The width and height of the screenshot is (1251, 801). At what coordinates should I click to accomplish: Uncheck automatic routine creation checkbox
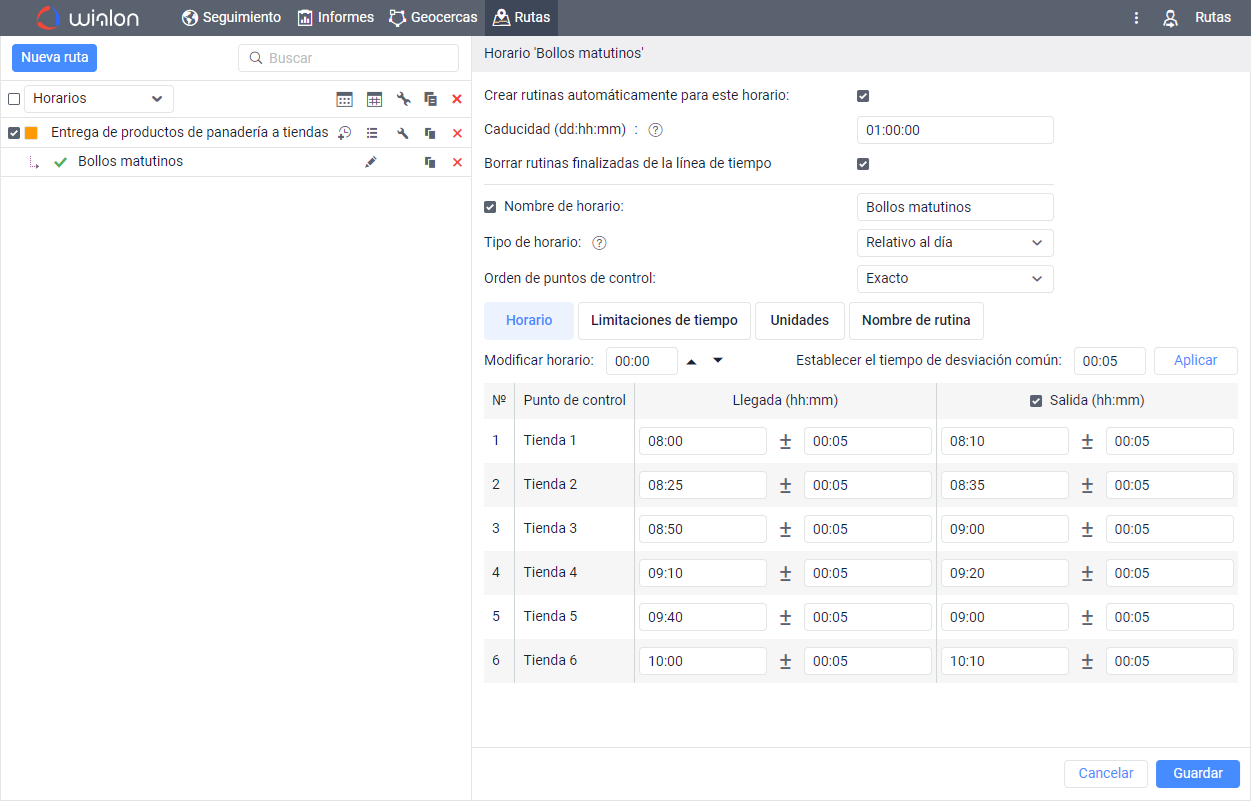863,96
